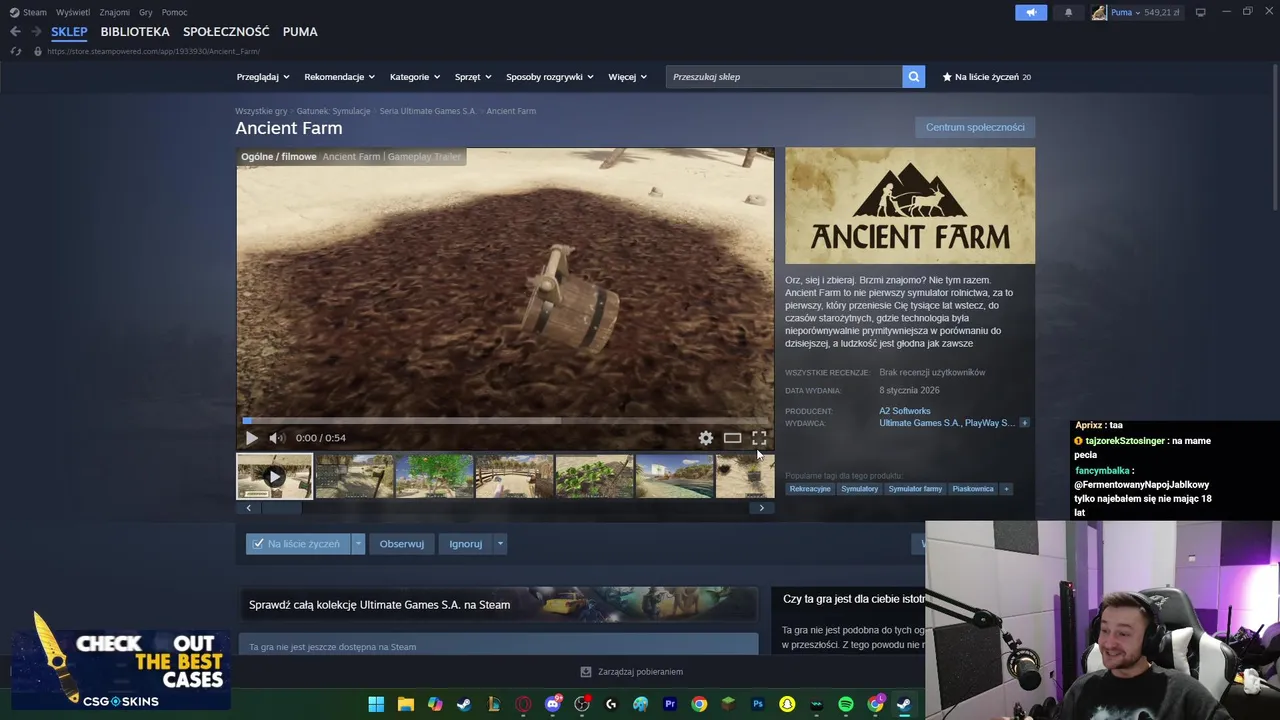Image resolution: width=1280 pixels, height=720 pixels.
Task: Open the Gry menu
Action: click(146, 12)
